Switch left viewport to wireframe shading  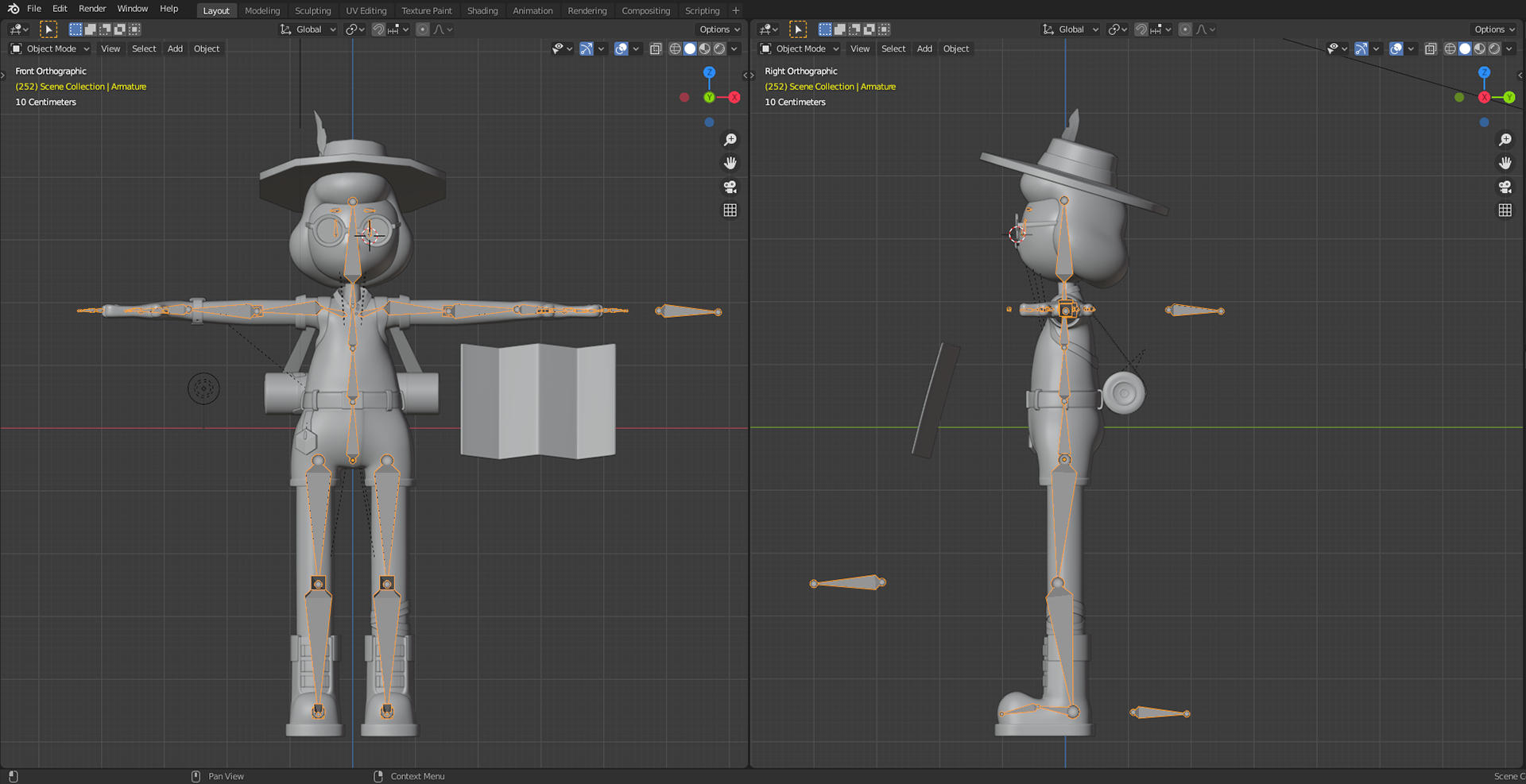tap(675, 48)
